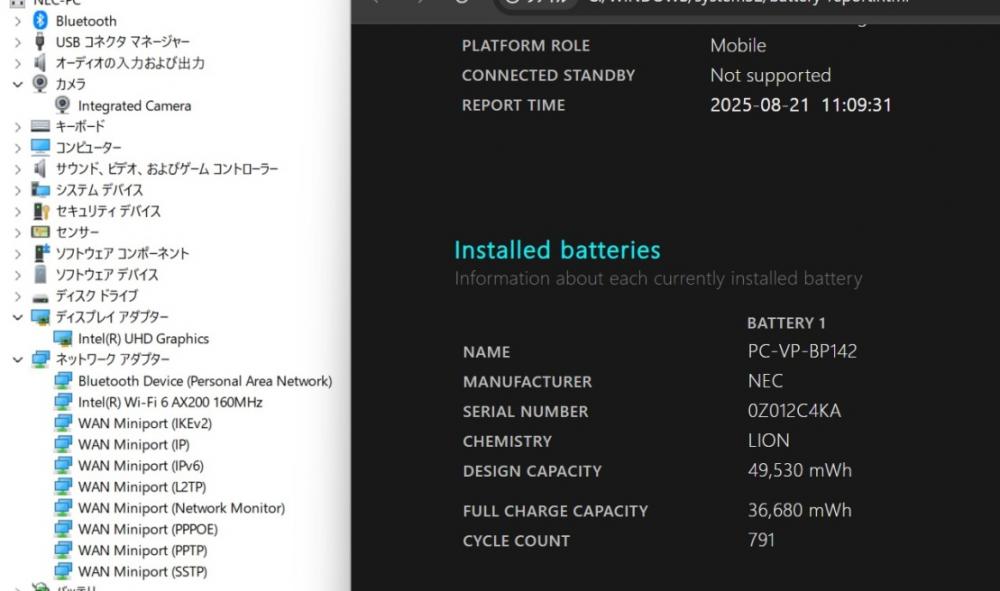The height and width of the screenshot is (591, 1000).
Task: Click design capacity 49,530 mWh
Action: tap(800, 471)
